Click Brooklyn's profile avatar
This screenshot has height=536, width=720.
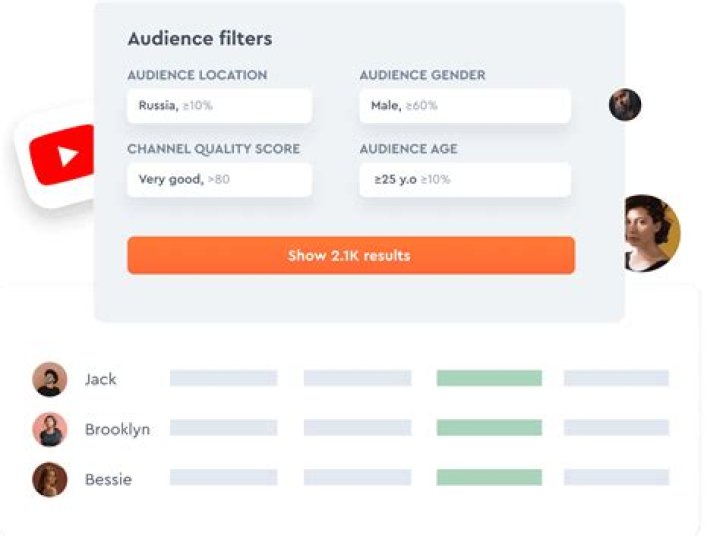[49, 429]
